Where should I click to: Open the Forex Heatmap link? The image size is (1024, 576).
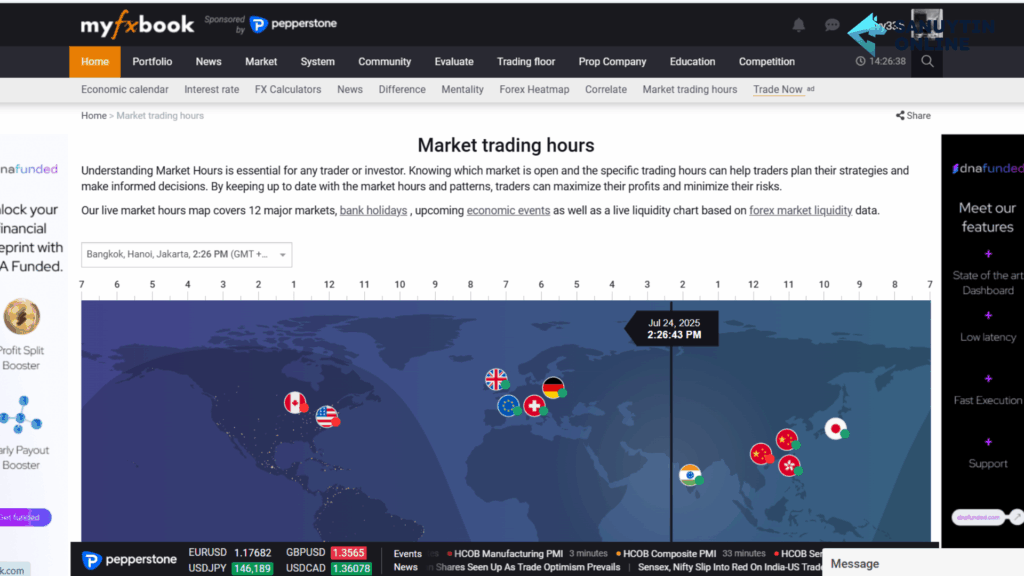point(534,89)
